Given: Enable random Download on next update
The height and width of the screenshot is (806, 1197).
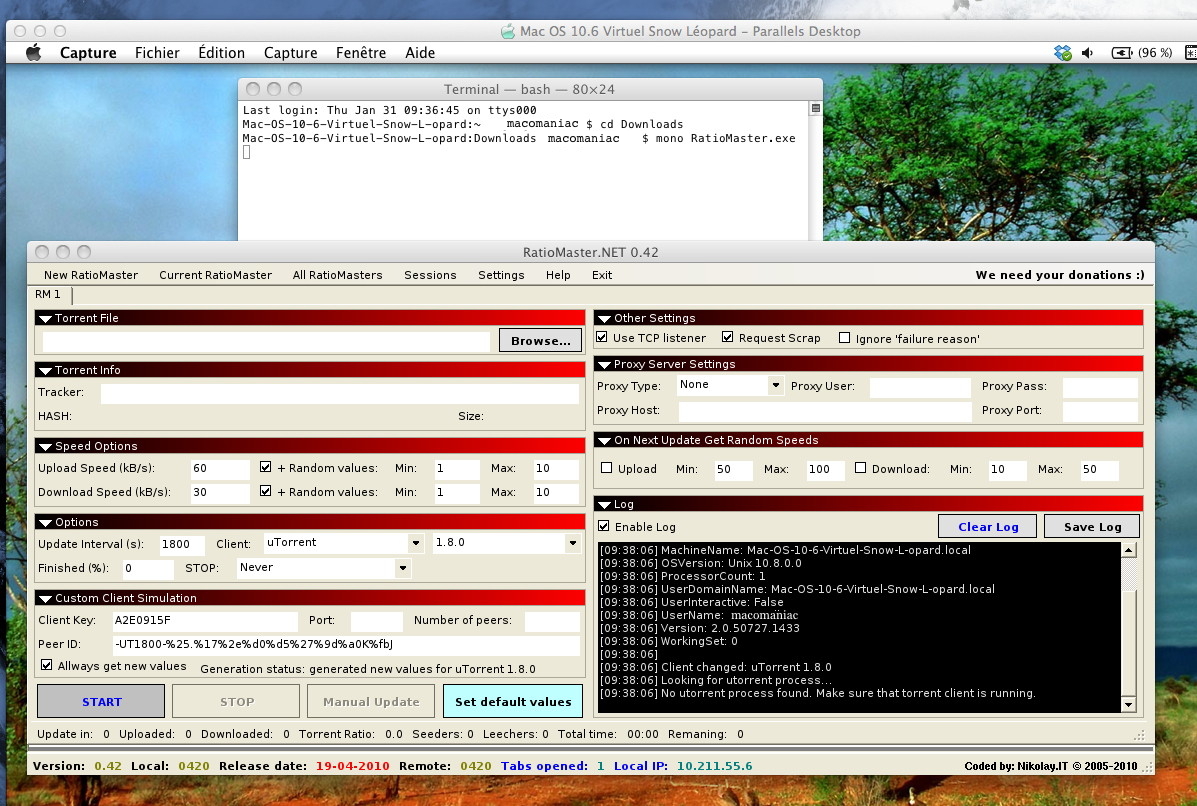Looking at the screenshot, I should coord(860,468).
